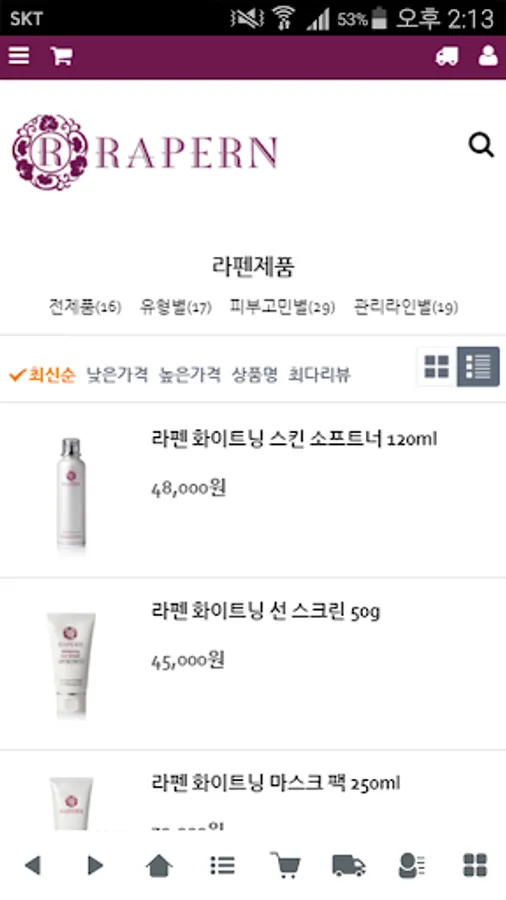Open the cart icon in the top bar
The height and width of the screenshot is (900, 506).
click(61, 56)
